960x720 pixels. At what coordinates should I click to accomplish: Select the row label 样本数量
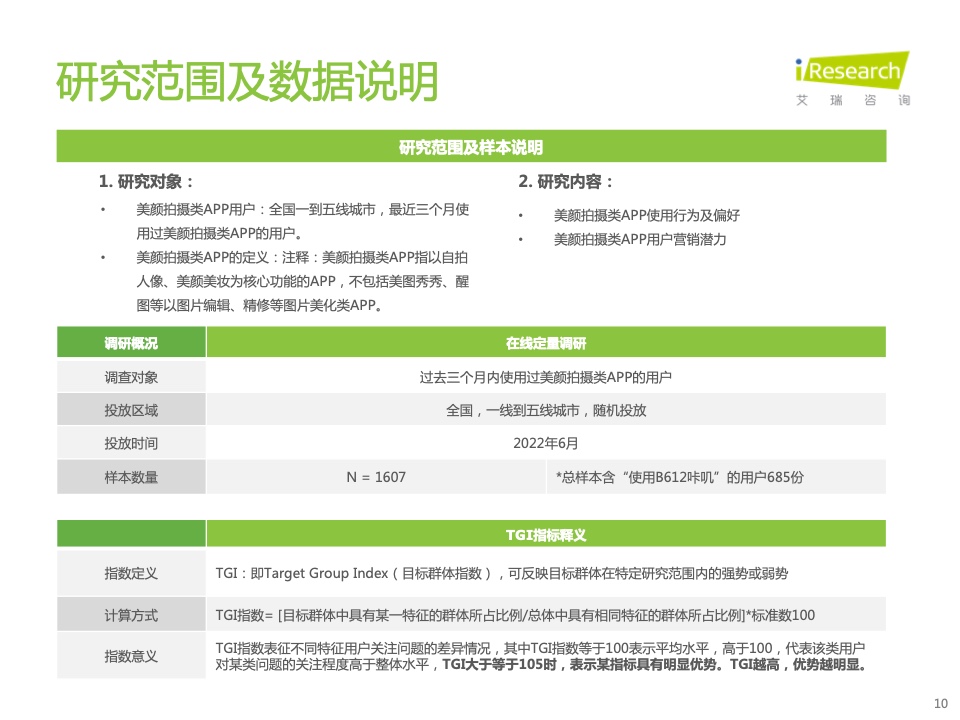pos(131,477)
